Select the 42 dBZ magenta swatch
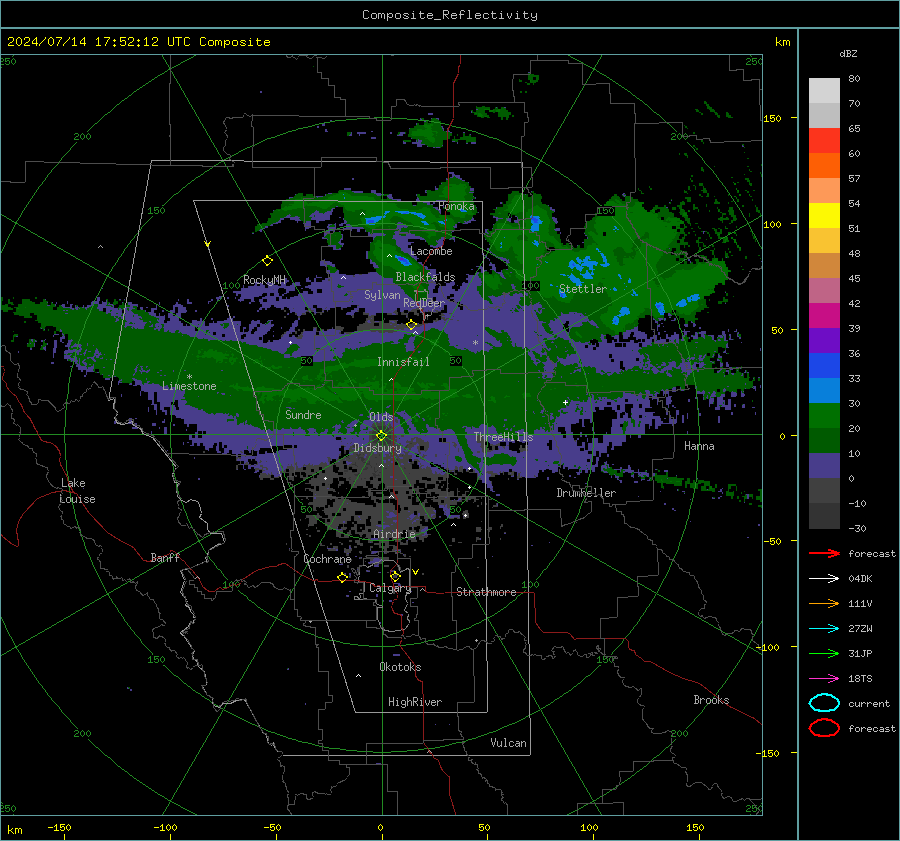Screen dimensions: 900x841 click(x=824, y=315)
